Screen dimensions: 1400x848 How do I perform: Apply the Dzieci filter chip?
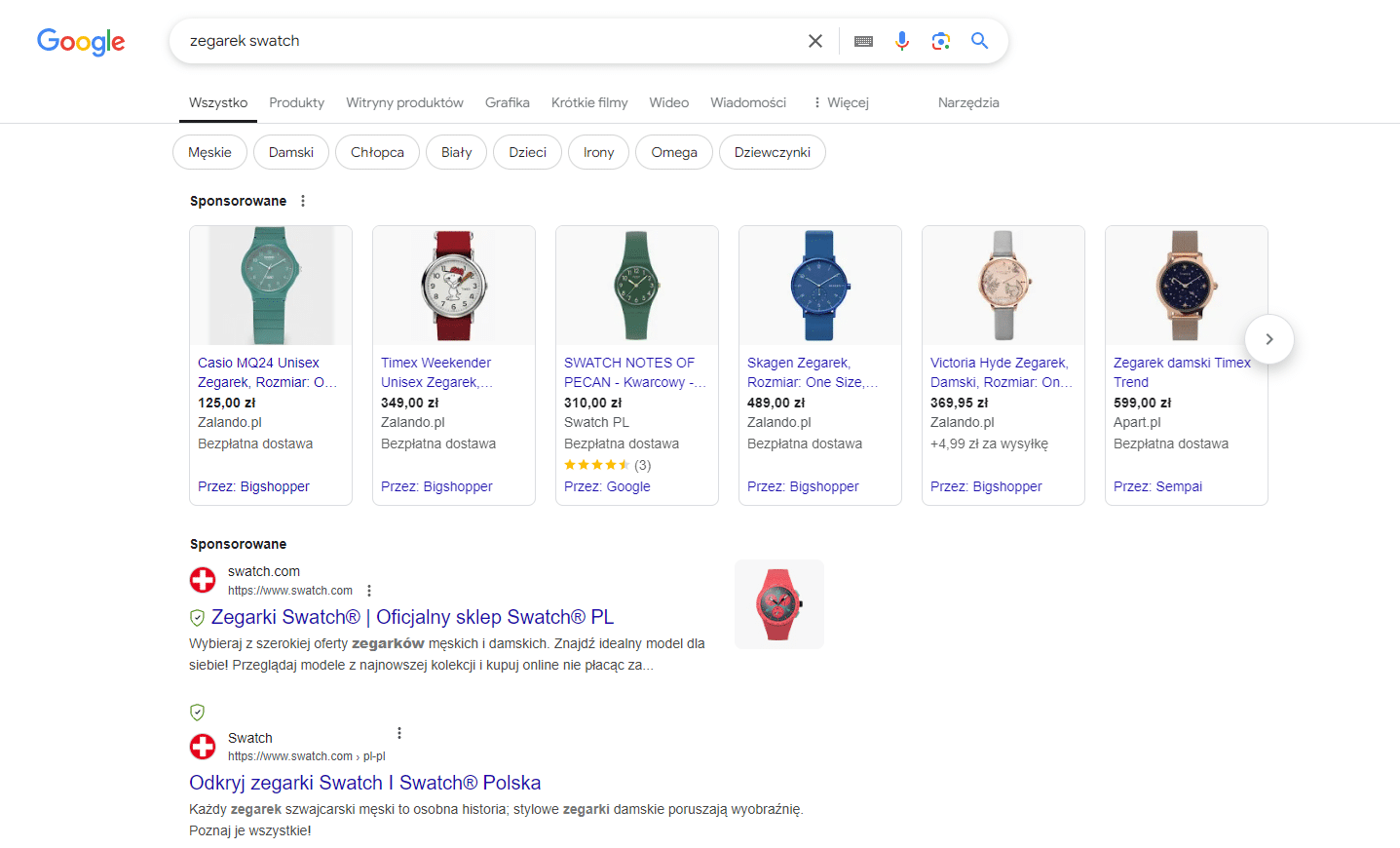(x=527, y=152)
